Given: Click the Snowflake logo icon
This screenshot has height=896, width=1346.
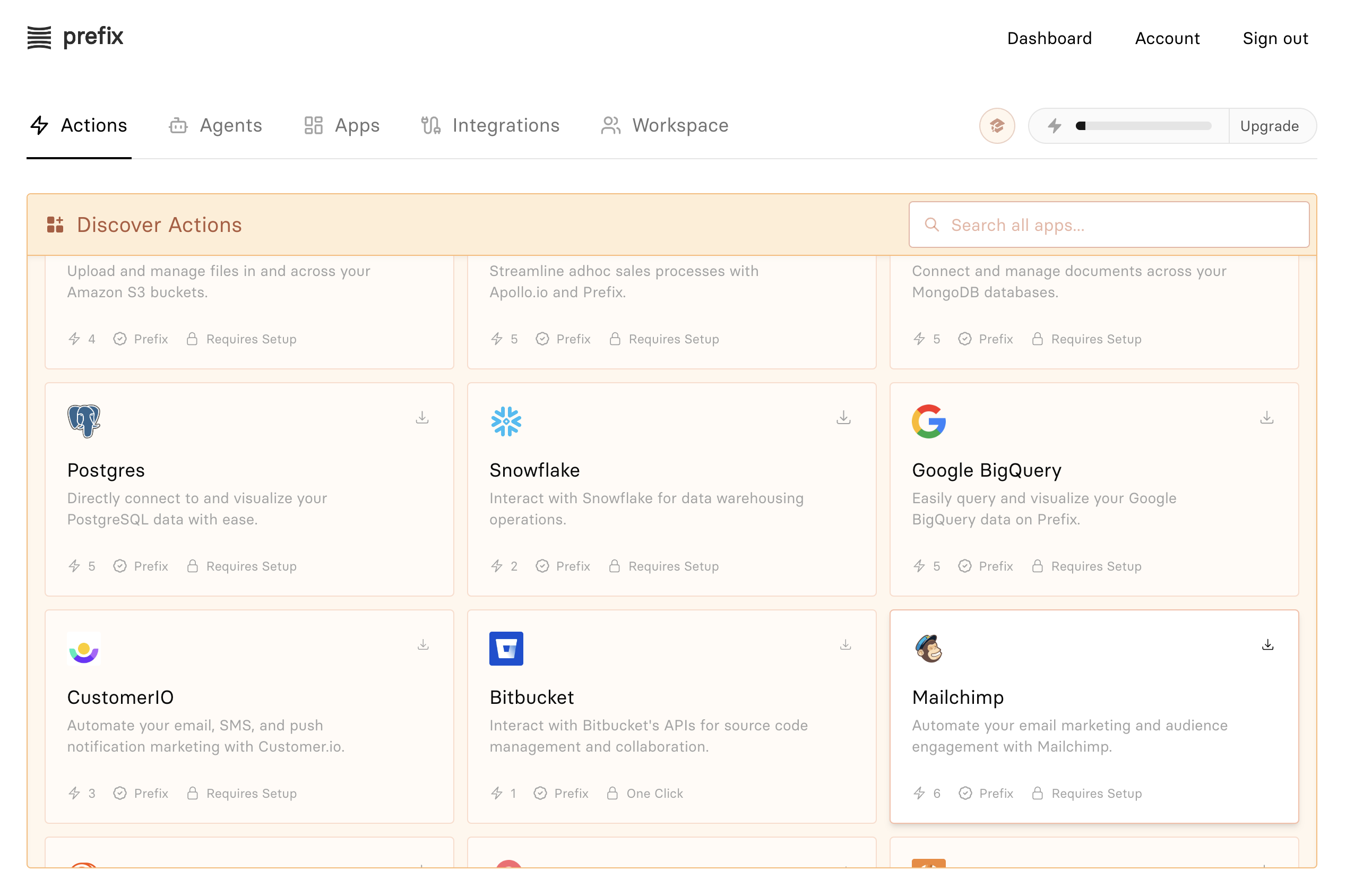Looking at the screenshot, I should coord(506,421).
